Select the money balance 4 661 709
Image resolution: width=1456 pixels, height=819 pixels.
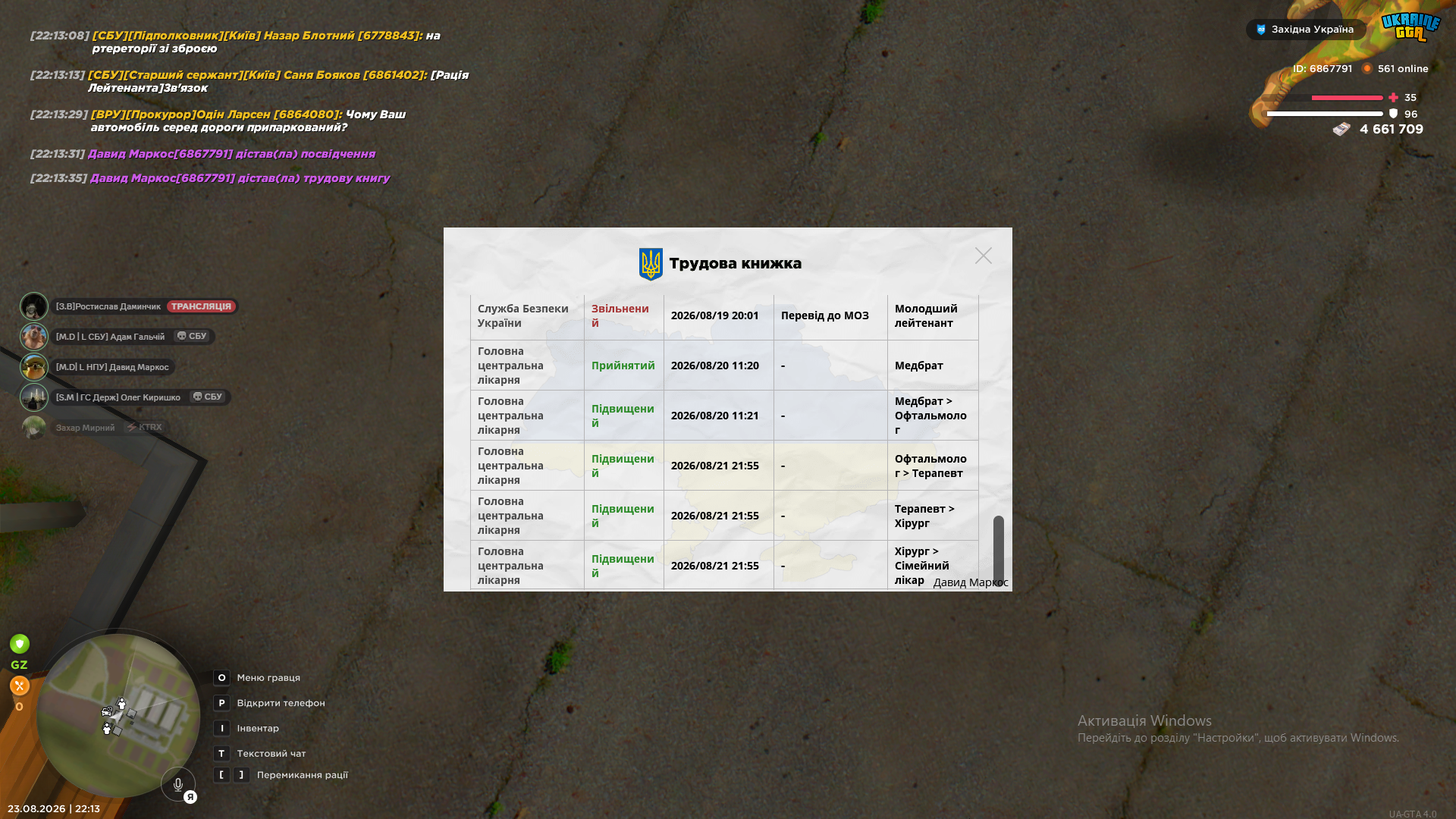1392,129
